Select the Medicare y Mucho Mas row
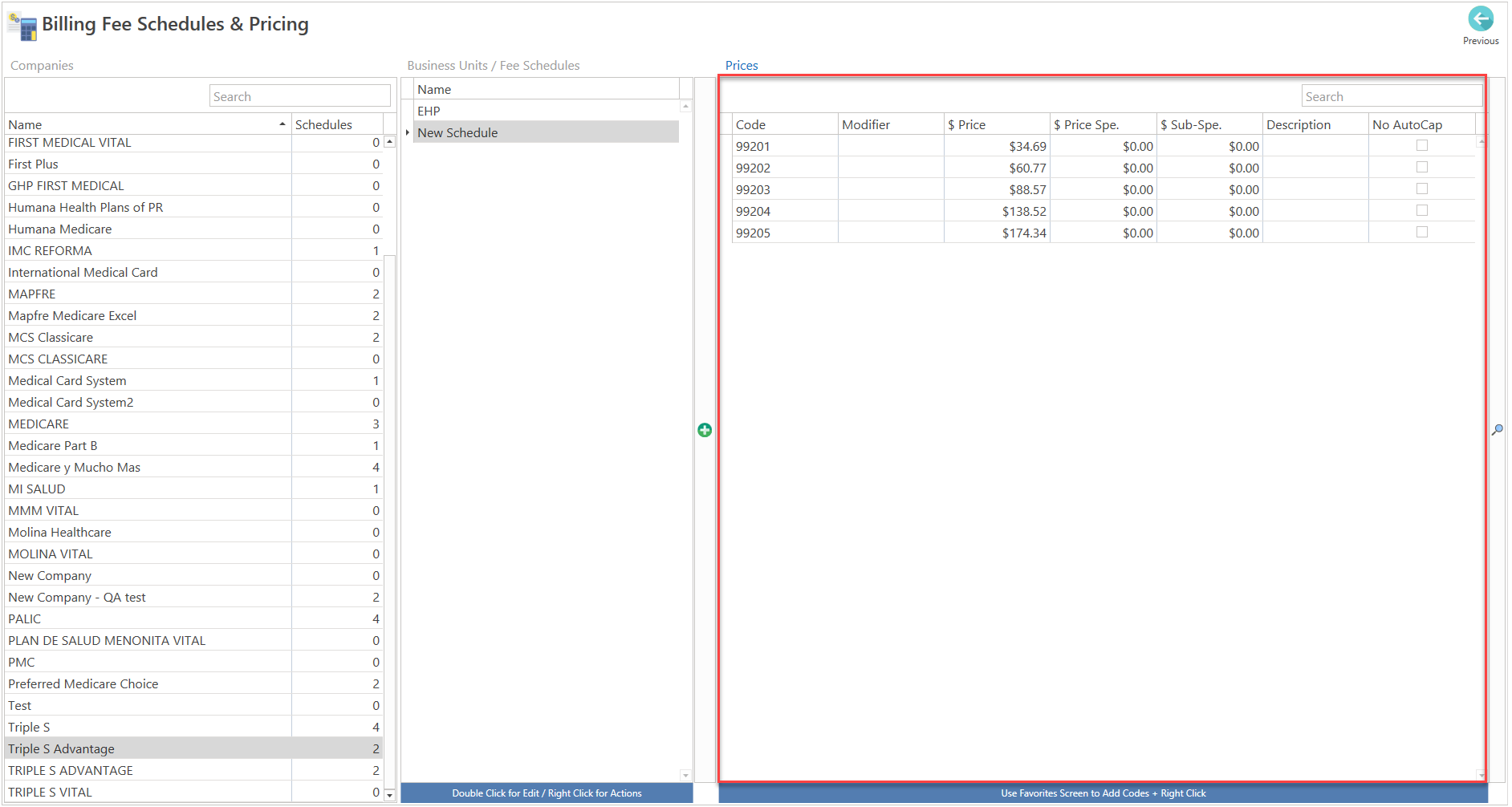 193,467
